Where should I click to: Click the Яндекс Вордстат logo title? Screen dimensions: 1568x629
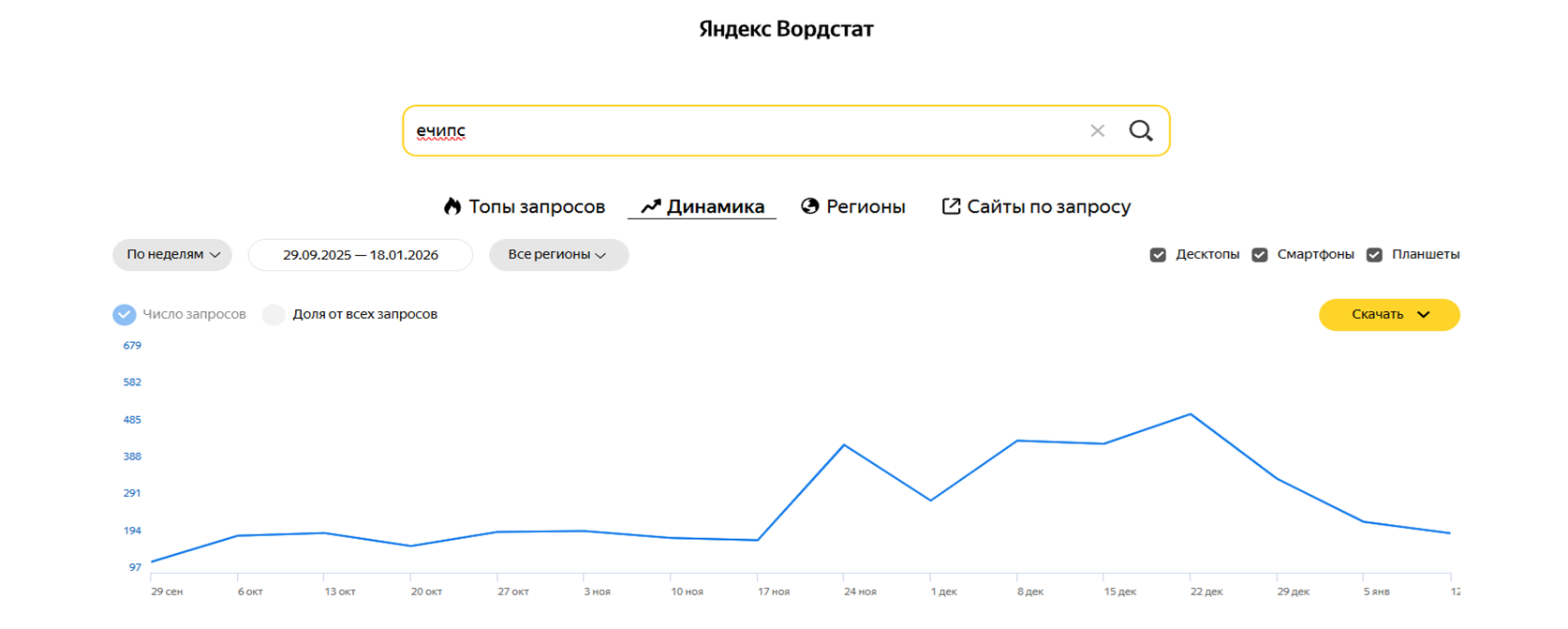(x=786, y=29)
